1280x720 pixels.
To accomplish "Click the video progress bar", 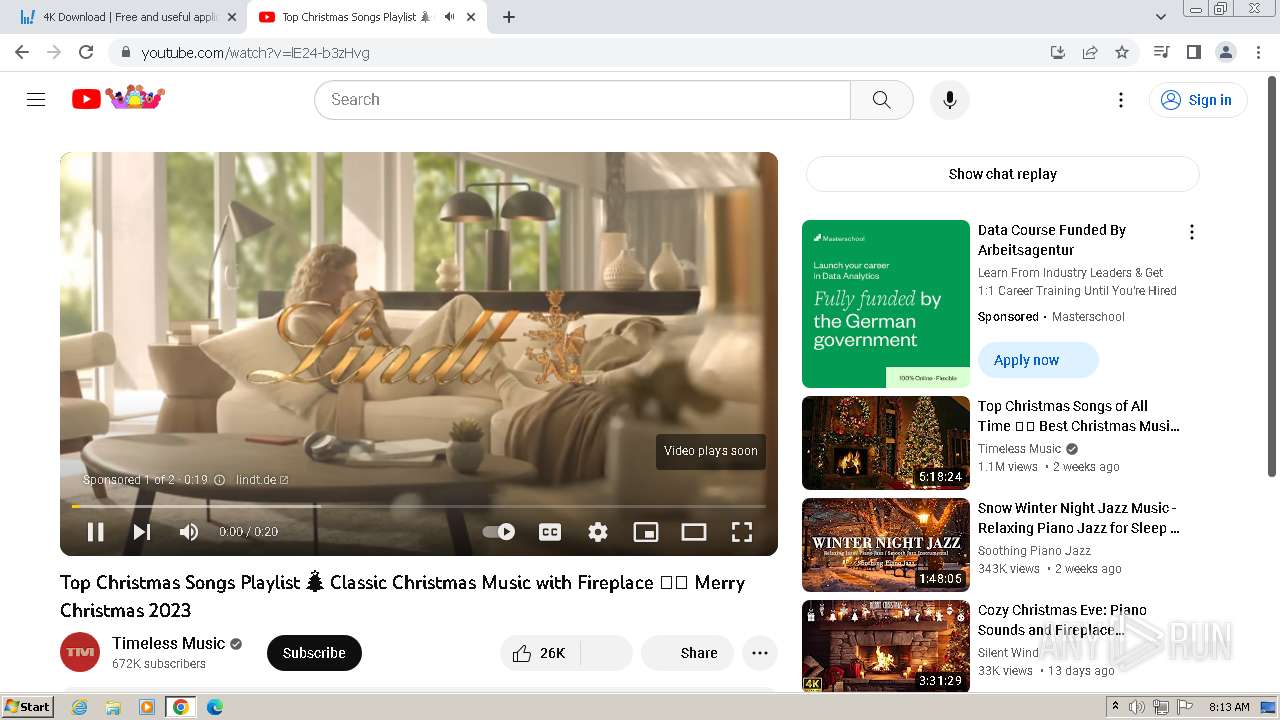I will point(419,506).
